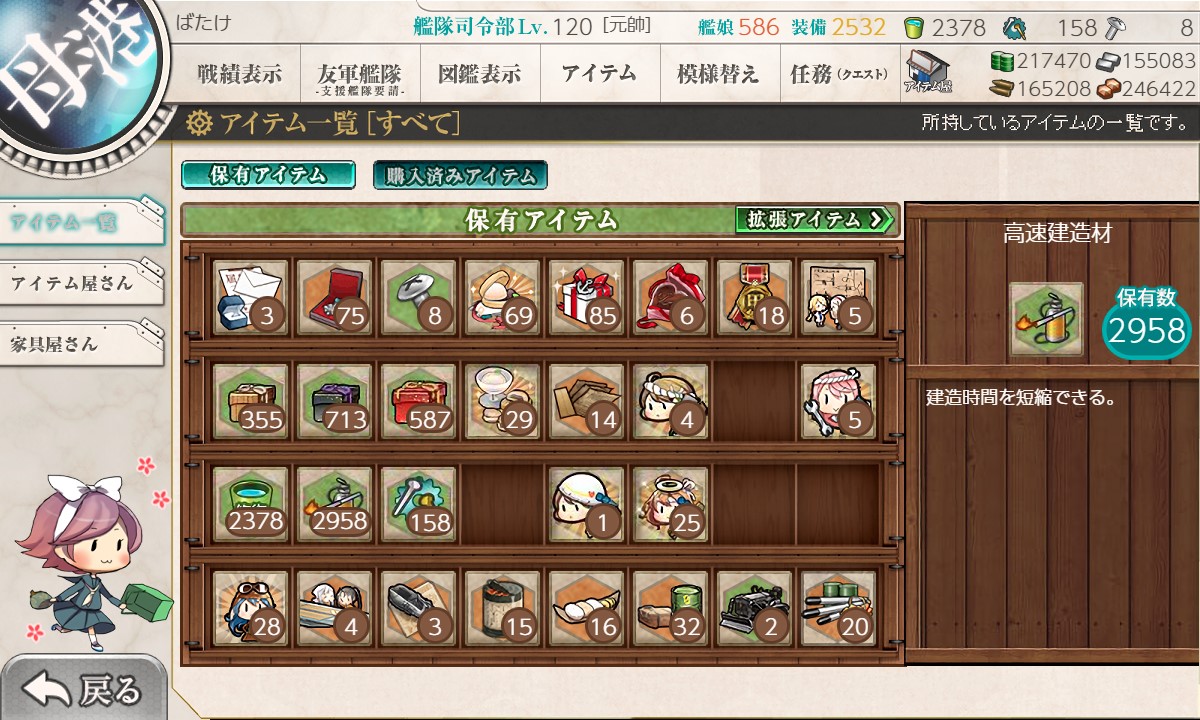Expand 拡張アイテム section

pyautogui.click(x=814, y=219)
